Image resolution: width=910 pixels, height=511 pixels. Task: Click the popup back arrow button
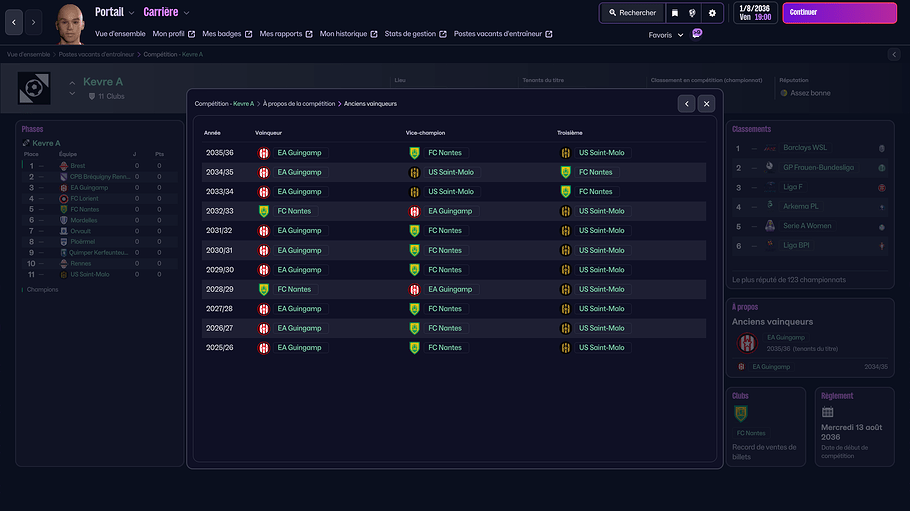click(x=687, y=104)
